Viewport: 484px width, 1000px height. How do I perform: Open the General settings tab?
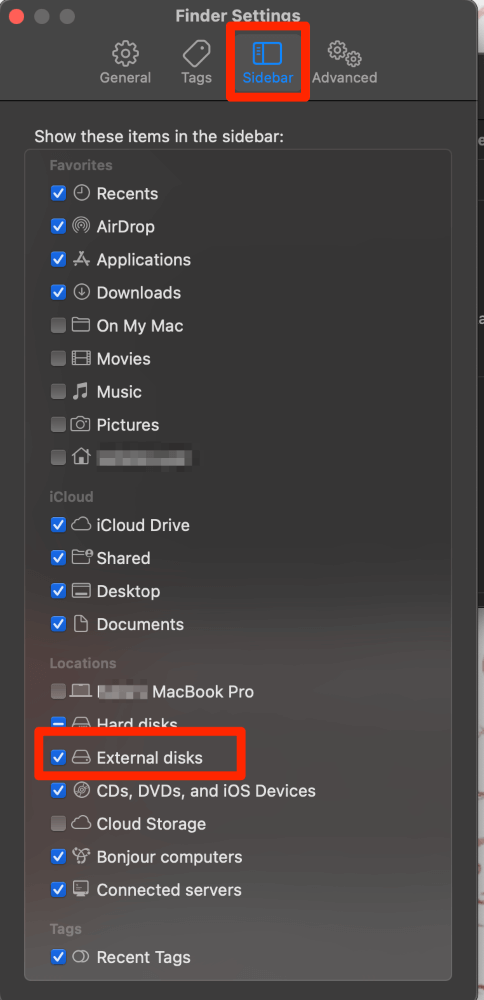125,62
